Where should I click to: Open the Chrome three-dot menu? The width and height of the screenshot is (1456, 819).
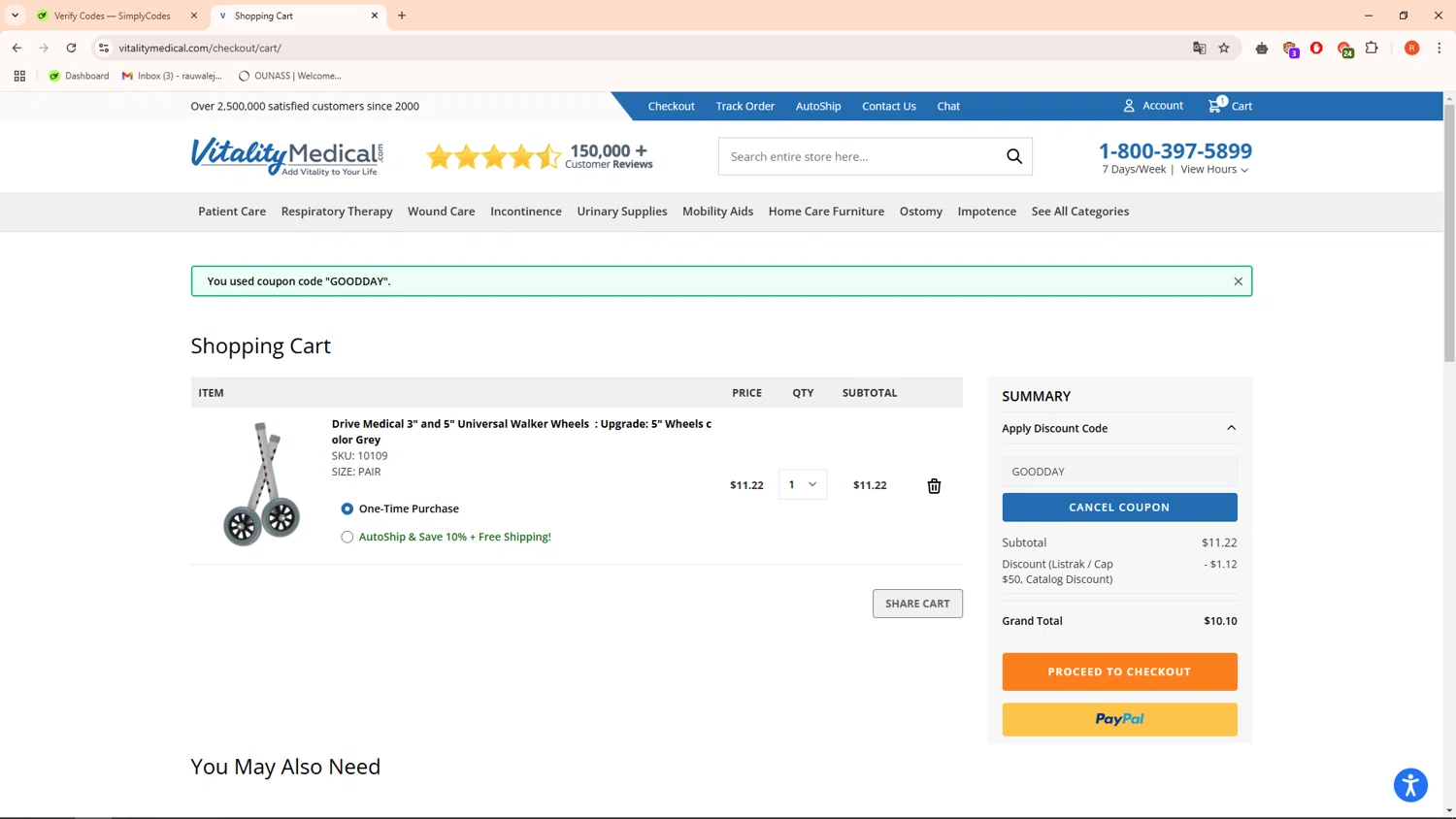[x=1439, y=48]
